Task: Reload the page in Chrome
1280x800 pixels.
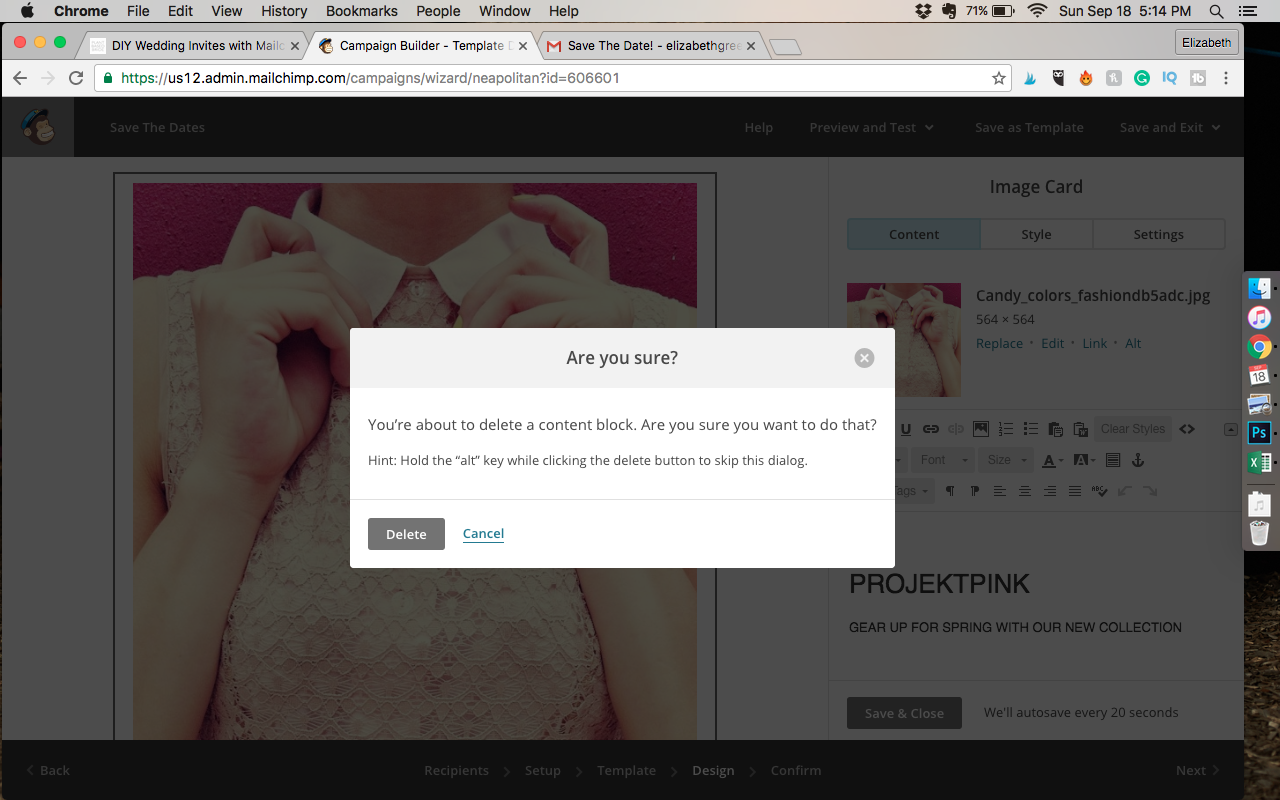Action: tap(76, 78)
